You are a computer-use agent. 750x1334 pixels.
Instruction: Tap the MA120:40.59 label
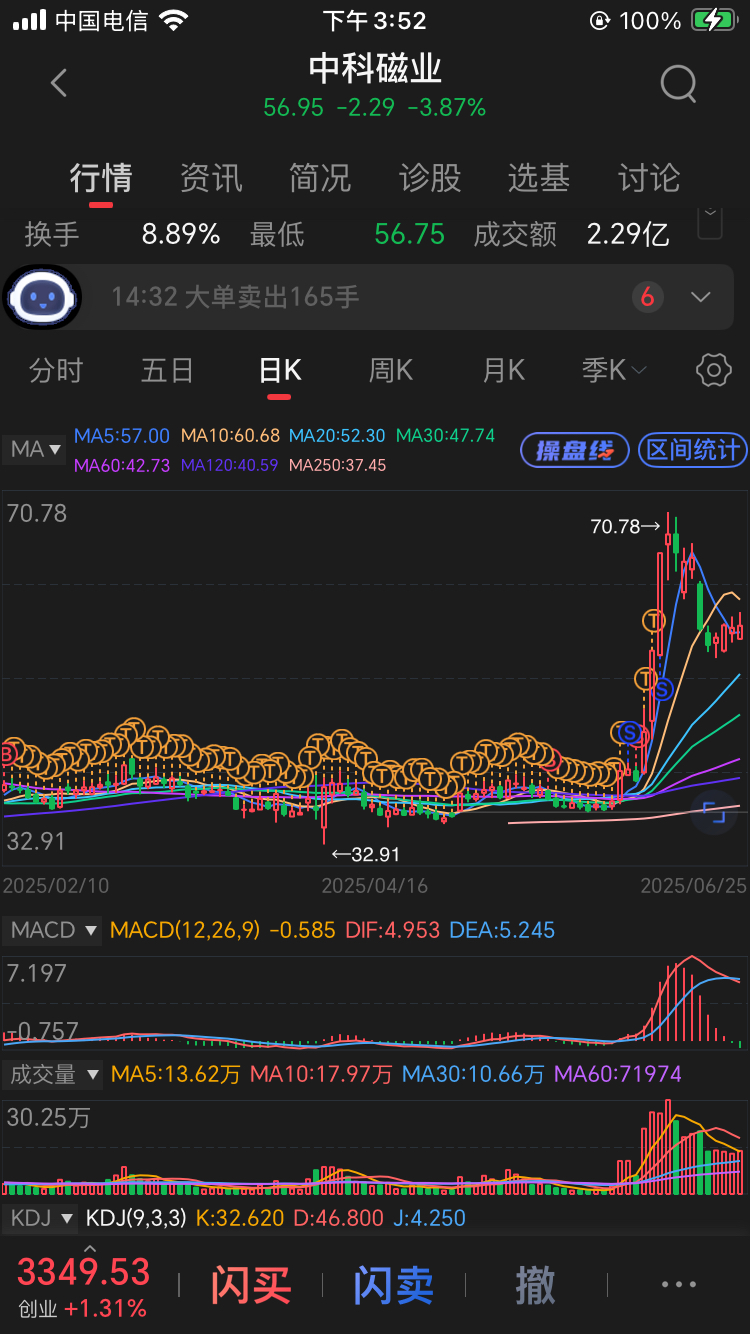point(229,465)
